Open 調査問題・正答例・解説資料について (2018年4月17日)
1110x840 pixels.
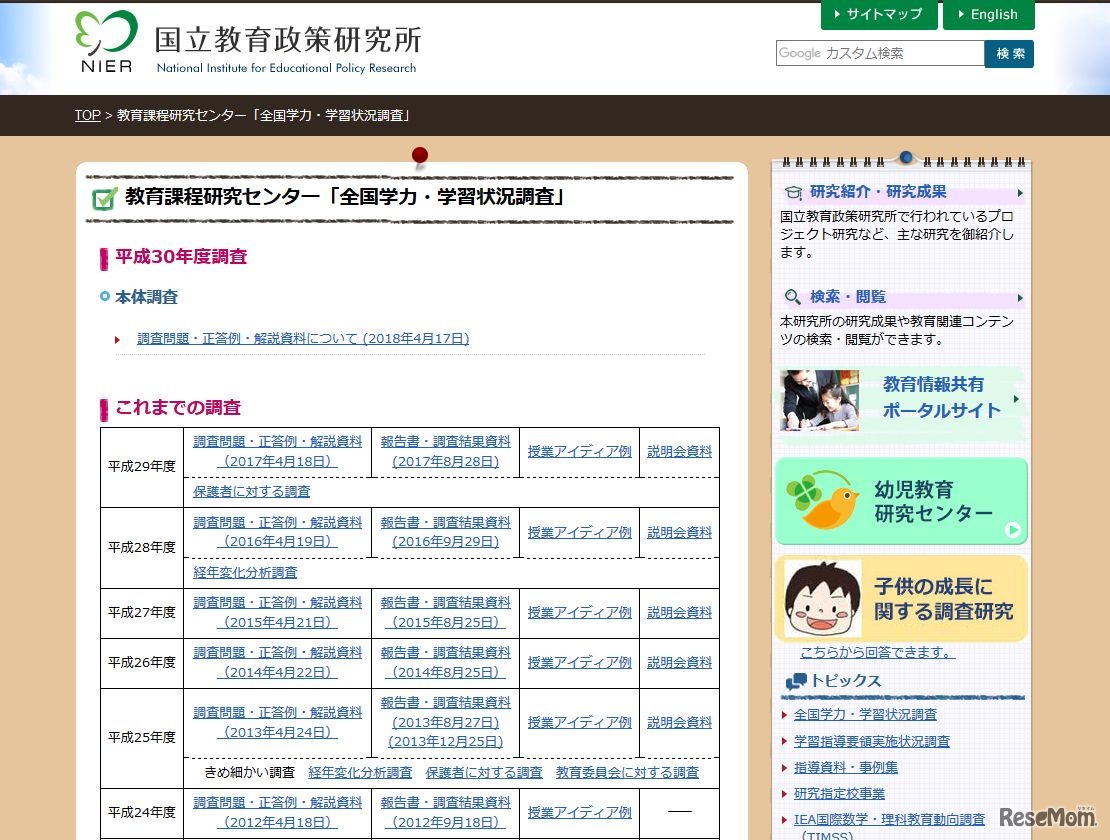(303, 339)
